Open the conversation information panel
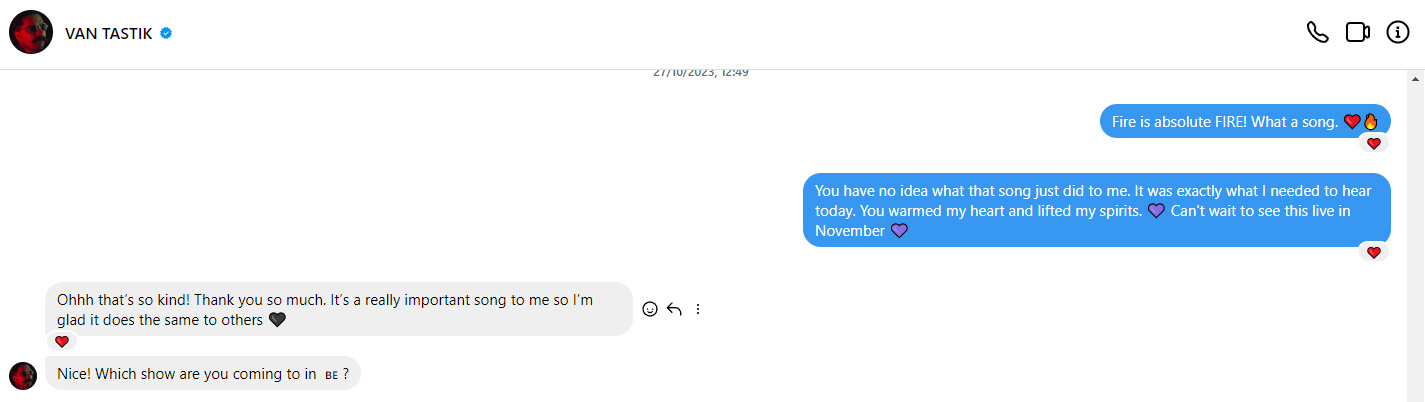This screenshot has height=402, width=1425. click(1397, 32)
